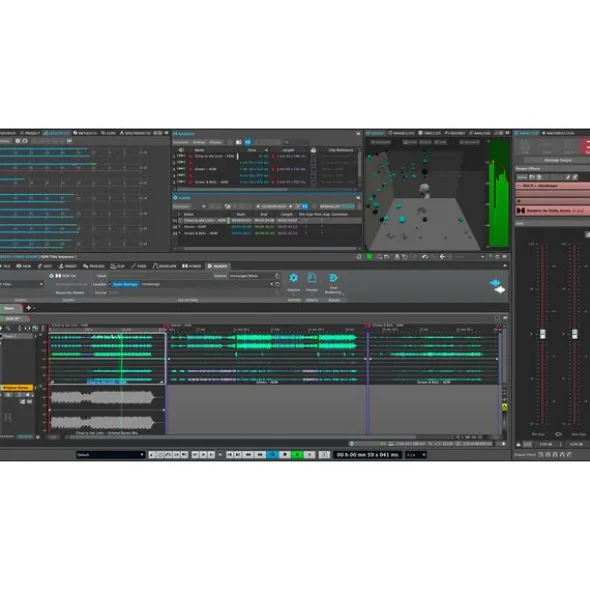Viewport: 590px width, 591px height.
Task: Open the speed dropdown beside the timecode
Action: point(416,455)
